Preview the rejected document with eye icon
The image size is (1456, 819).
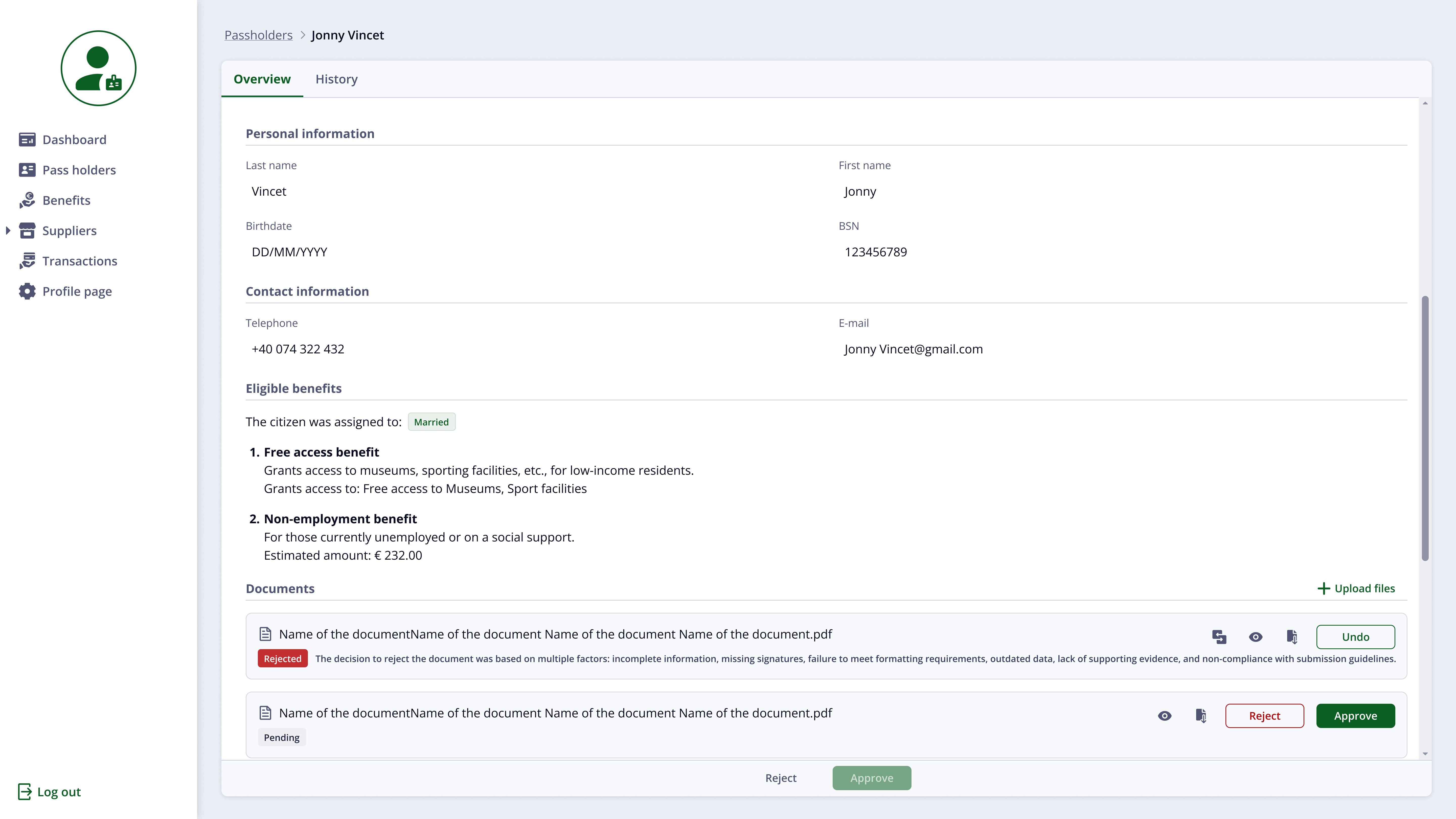[1255, 637]
